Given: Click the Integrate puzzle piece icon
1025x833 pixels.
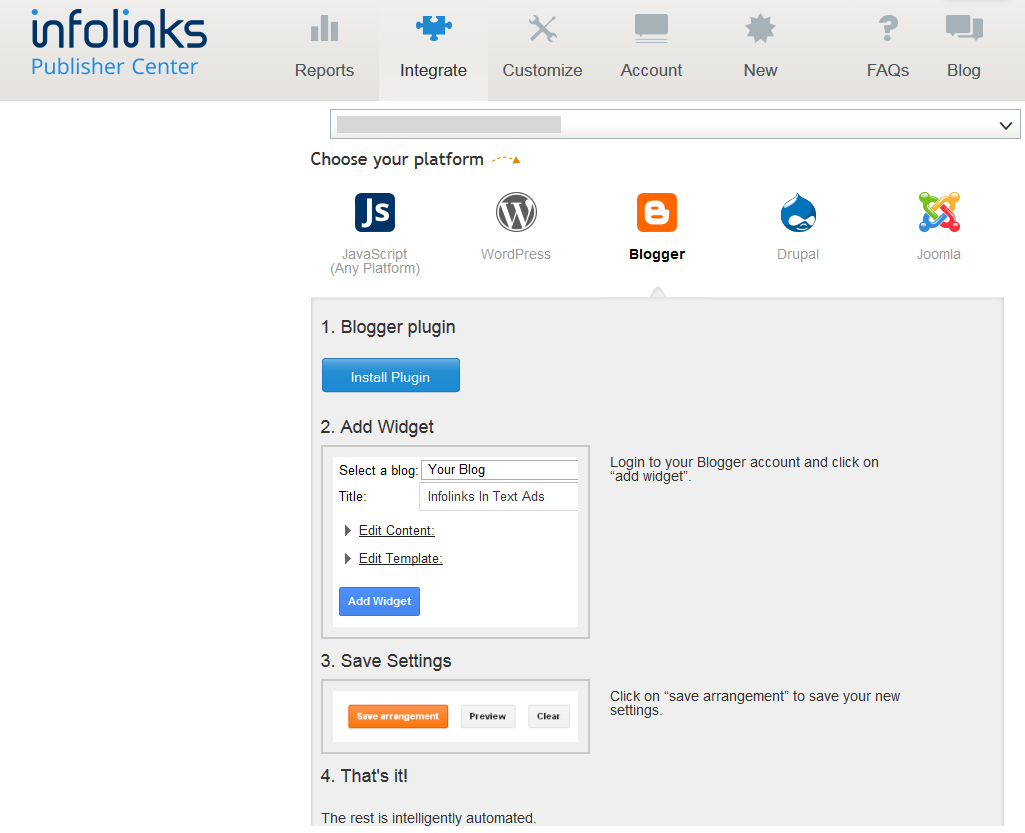Looking at the screenshot, I should 433,28.
